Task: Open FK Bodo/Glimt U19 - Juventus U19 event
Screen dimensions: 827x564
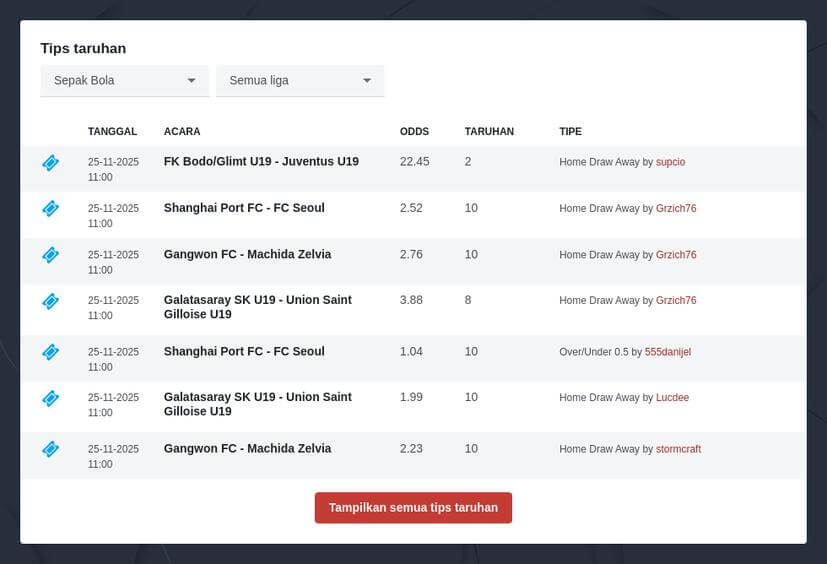Action: 261,161
